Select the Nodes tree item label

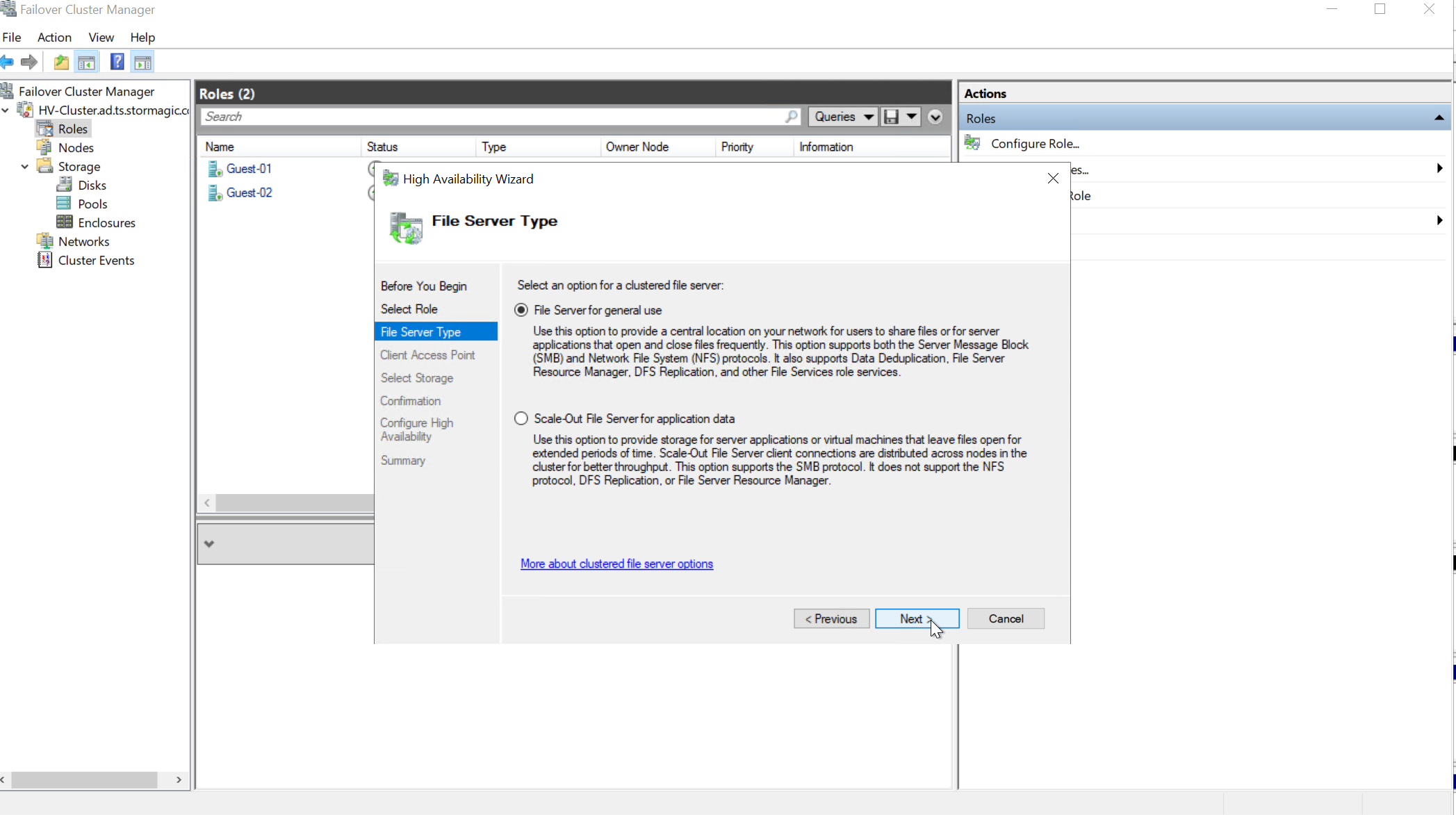pyautogui.click(x=76, y=147)
